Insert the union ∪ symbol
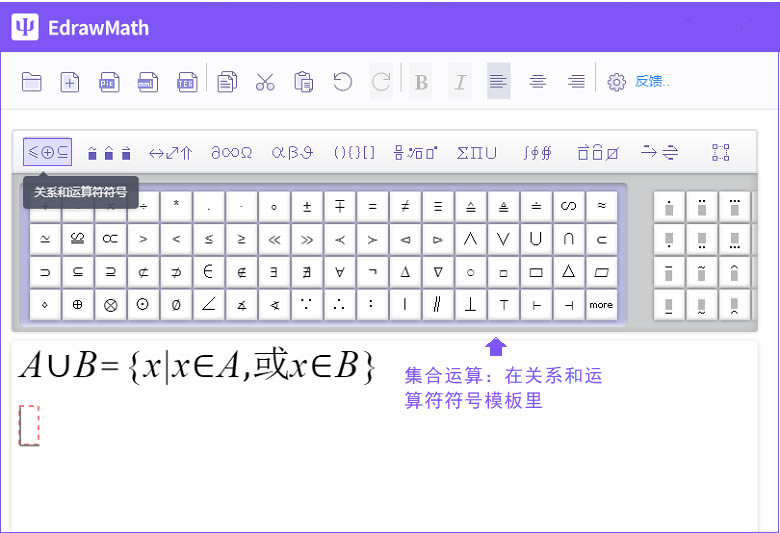The width and height of the screenshot is (780, 533). [536, 240]
